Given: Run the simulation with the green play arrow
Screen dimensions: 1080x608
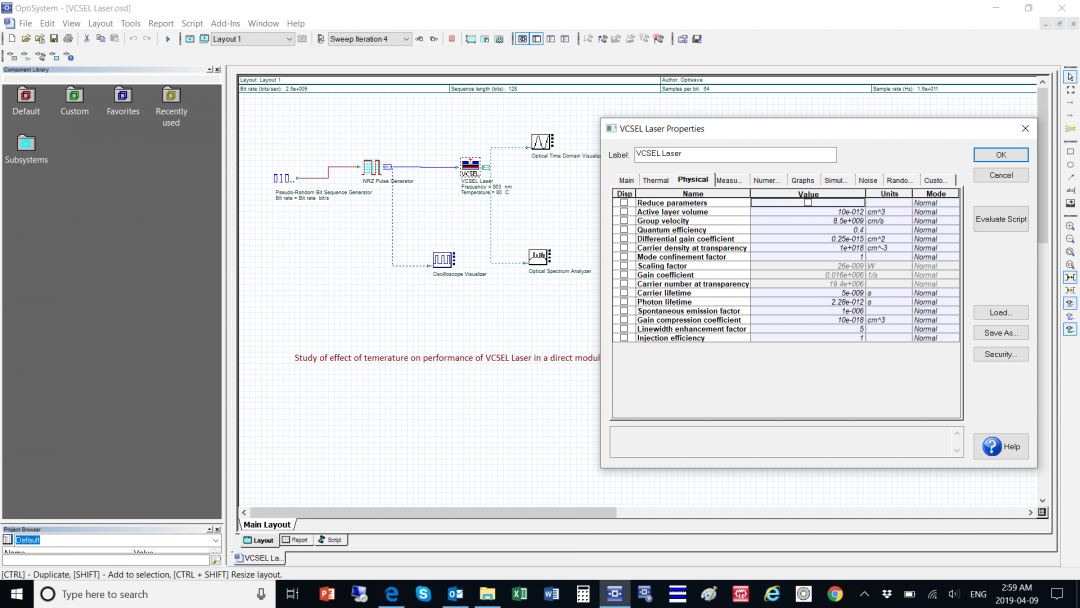Looking at the screenshot, I should [x=167, y=39].
